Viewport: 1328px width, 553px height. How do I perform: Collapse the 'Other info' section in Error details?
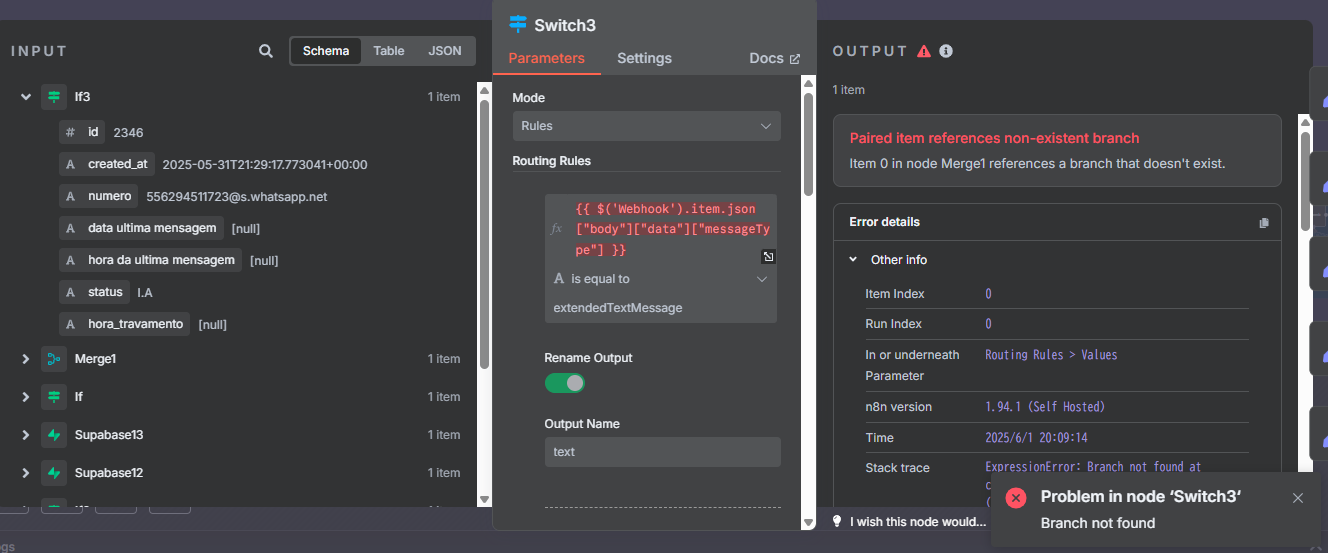tap(853, 260)
